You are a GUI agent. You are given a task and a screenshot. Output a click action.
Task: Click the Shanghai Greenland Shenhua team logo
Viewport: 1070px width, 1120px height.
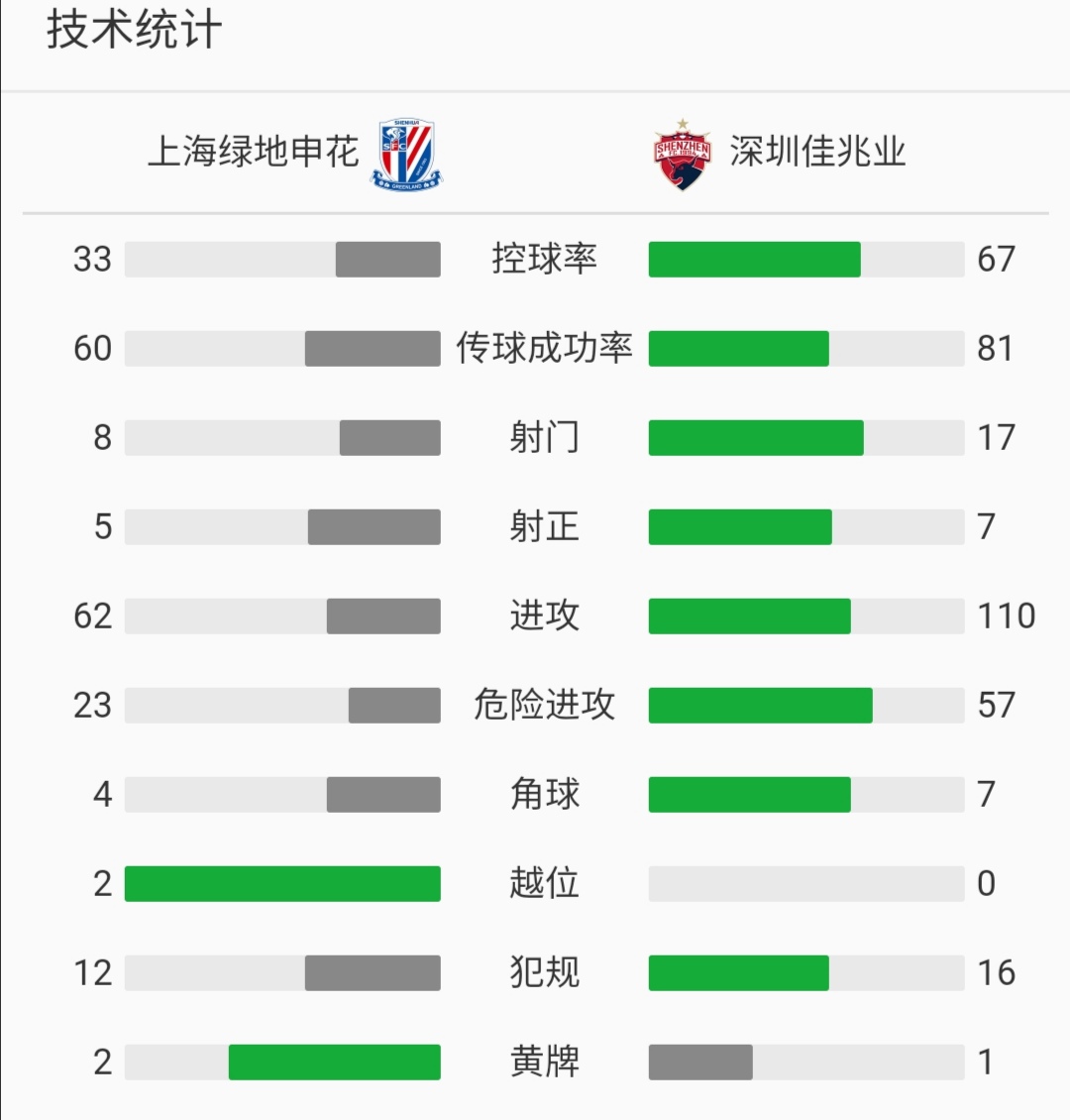(406, 155)
